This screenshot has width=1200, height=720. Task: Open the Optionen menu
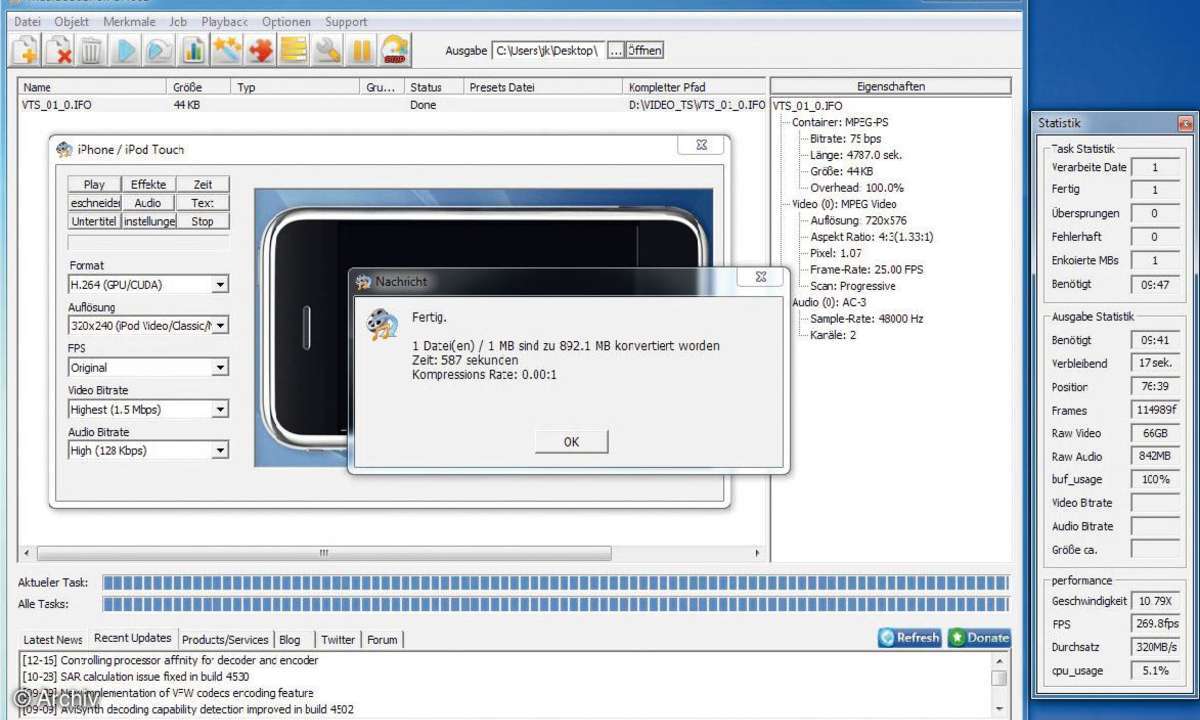(x=286, y=21)
